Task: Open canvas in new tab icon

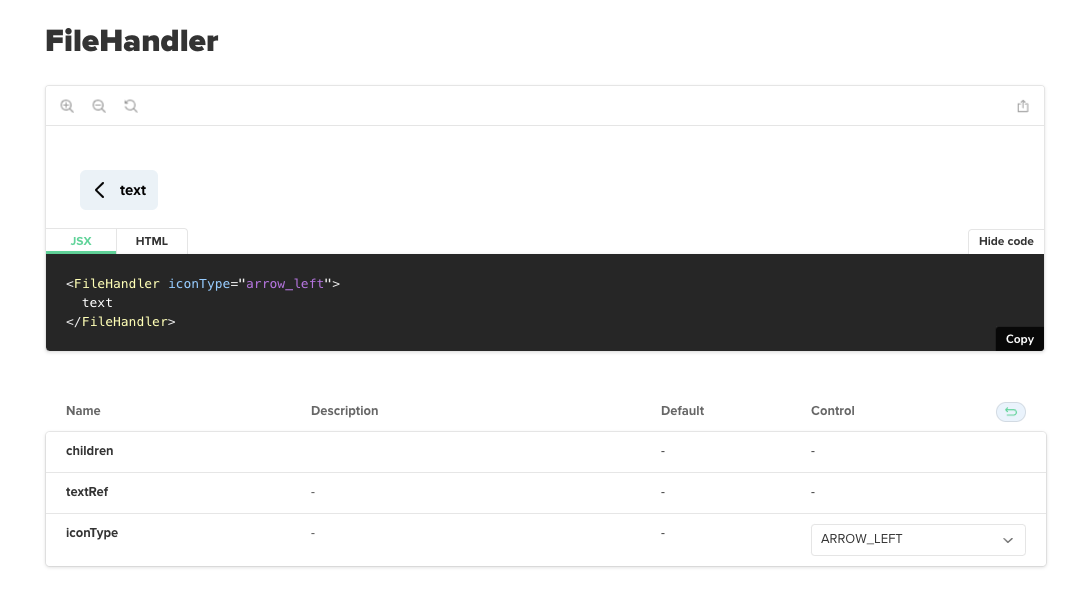Action: [1023, 106]
